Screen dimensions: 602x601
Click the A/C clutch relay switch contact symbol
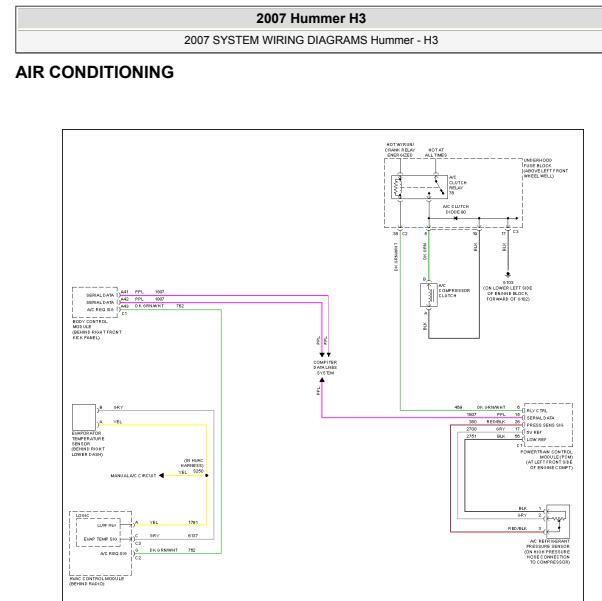438,186
